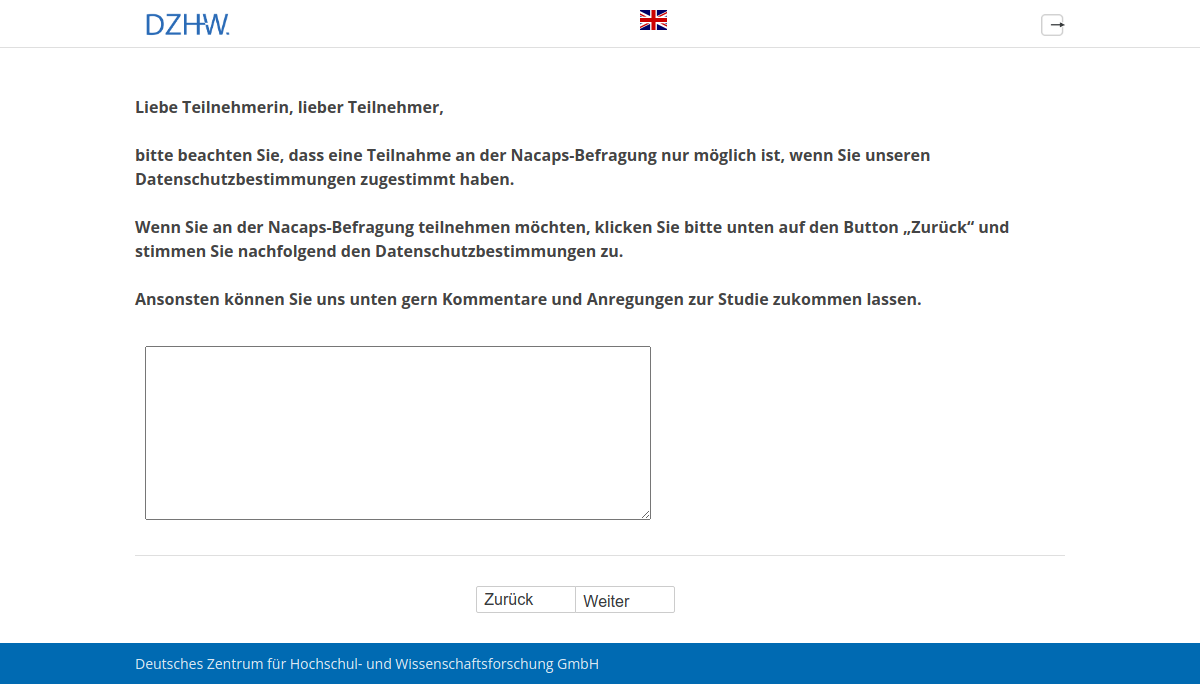Select the Union Jack to view English version
Viewport: 1200px width, 693px height.
(653, 19)
